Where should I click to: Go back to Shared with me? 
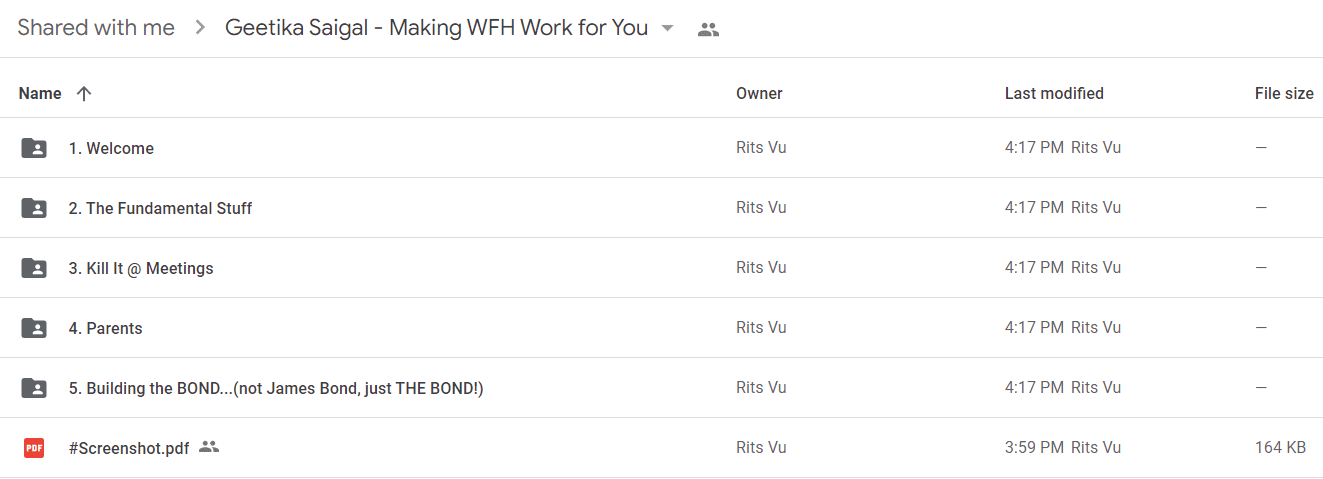click(x=96, y=28)
